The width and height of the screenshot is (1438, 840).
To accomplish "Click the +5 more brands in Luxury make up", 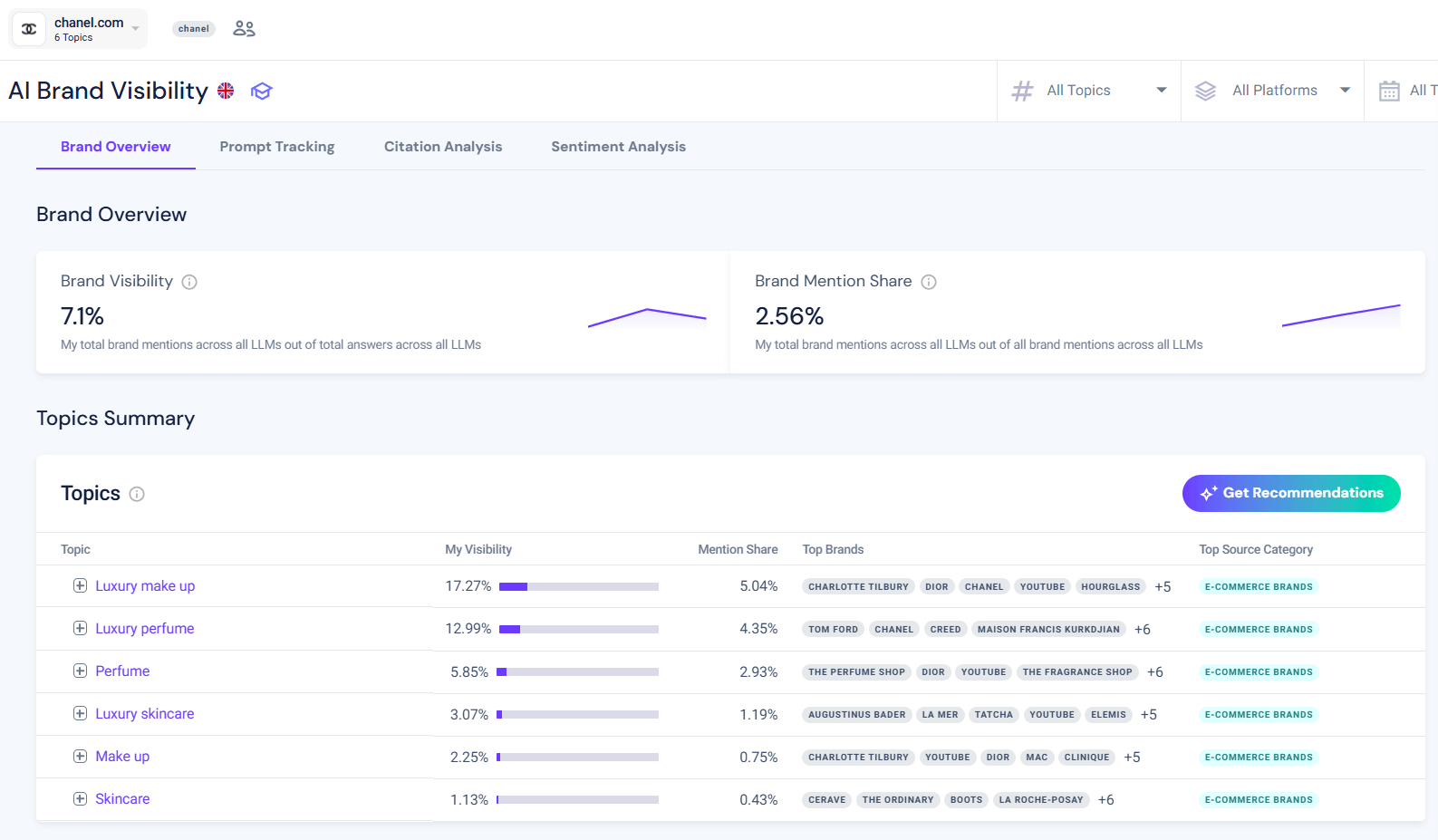I will 1163,587.
